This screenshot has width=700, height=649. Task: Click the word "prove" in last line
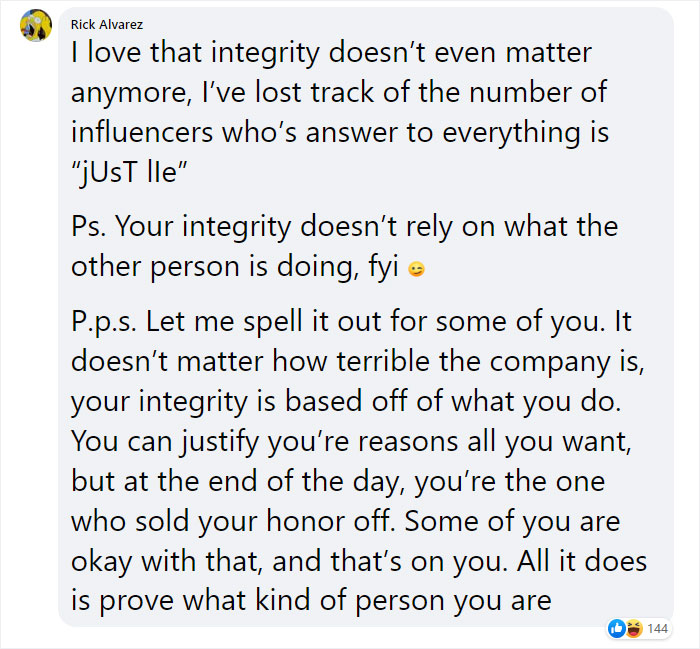coord(137,602)
